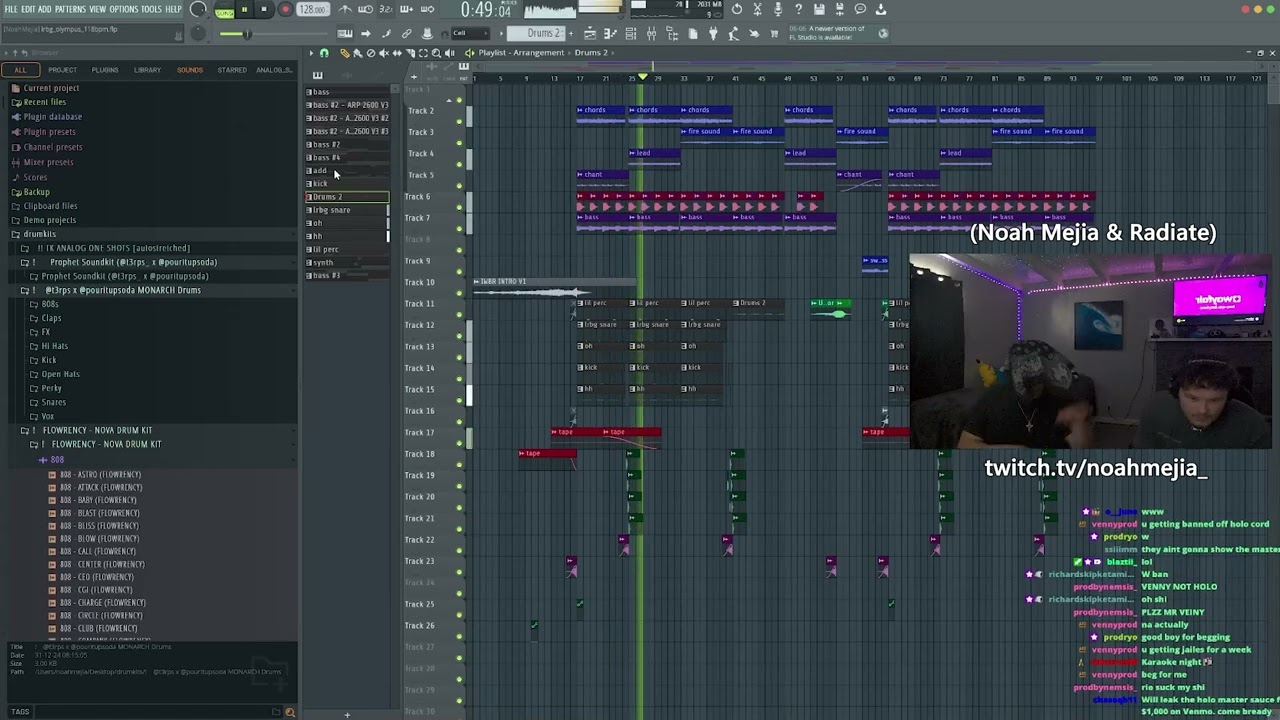The image size is (1280, 720).
Task: Click the TAGS button in browser
Action: coord(20,712)
